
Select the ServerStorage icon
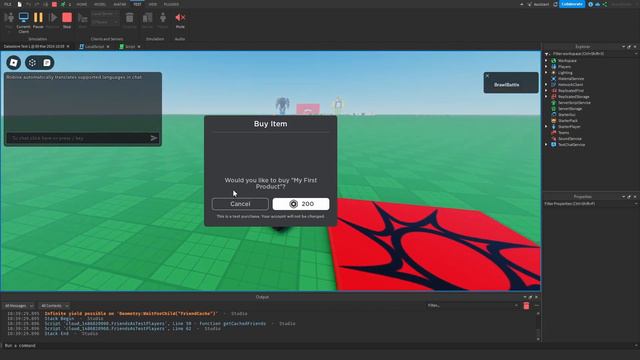tap(554, 109)
